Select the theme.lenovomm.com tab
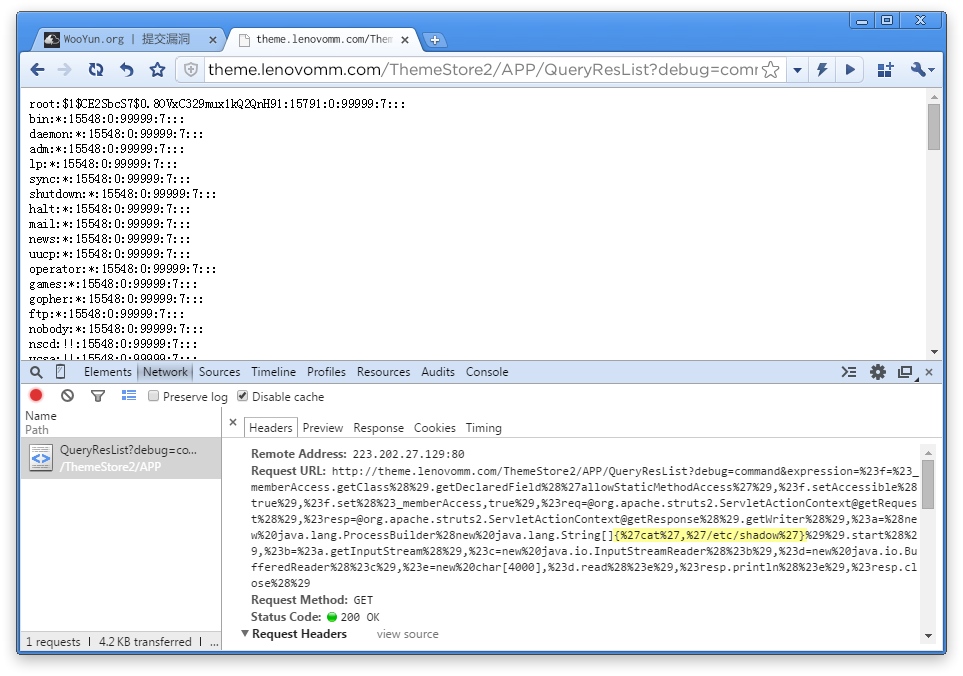 (x=323, y=39)
